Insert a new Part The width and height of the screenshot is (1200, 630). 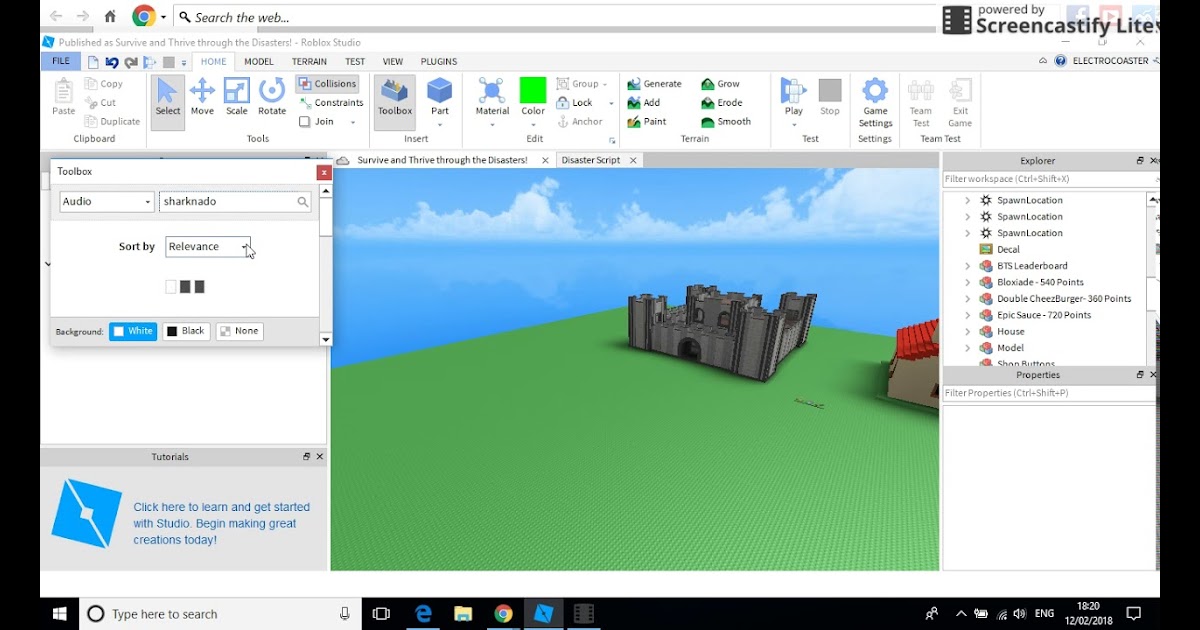point(440,102)
